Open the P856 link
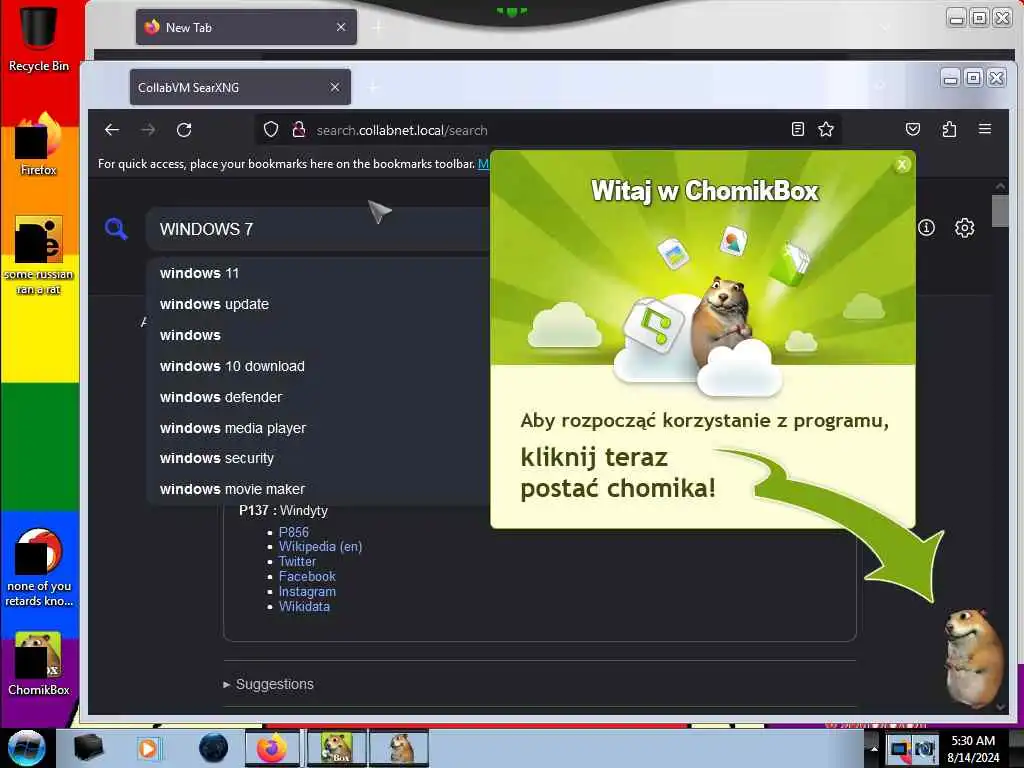Image resolution: width=1024 pixels, height=768 pixels. click(294, 532)
